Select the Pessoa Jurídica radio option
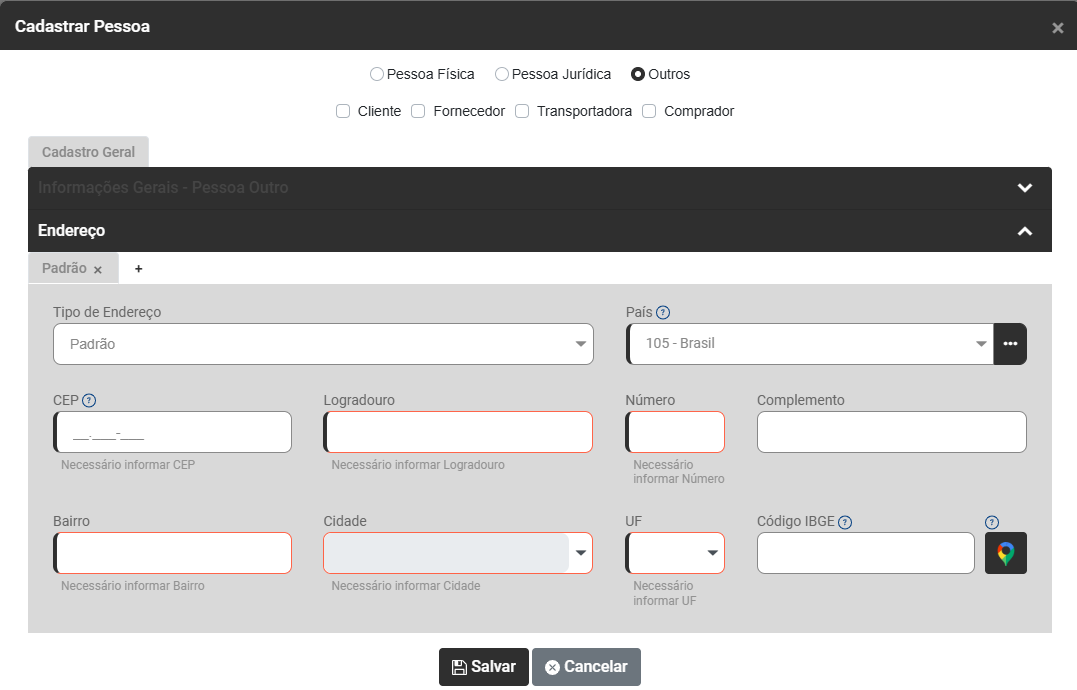 502,74
